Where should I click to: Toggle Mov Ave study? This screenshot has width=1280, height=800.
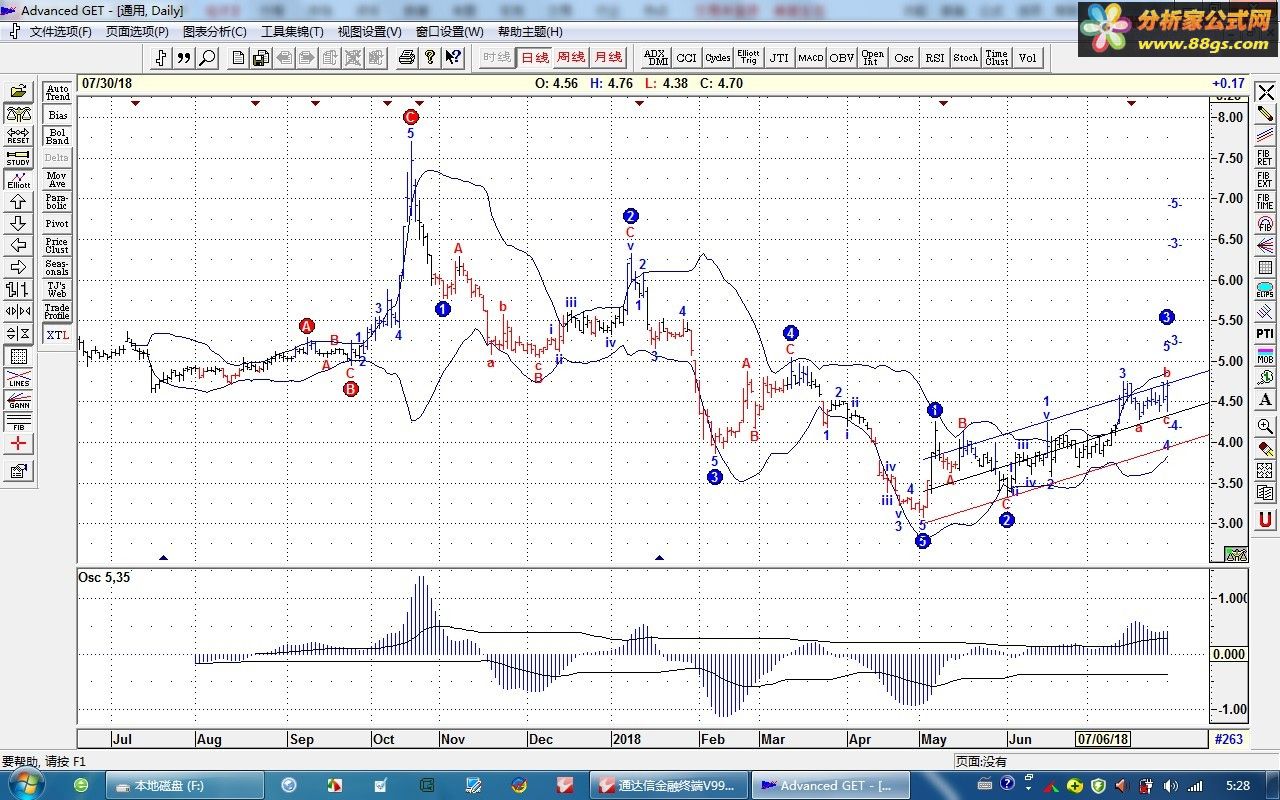(57, 180)
